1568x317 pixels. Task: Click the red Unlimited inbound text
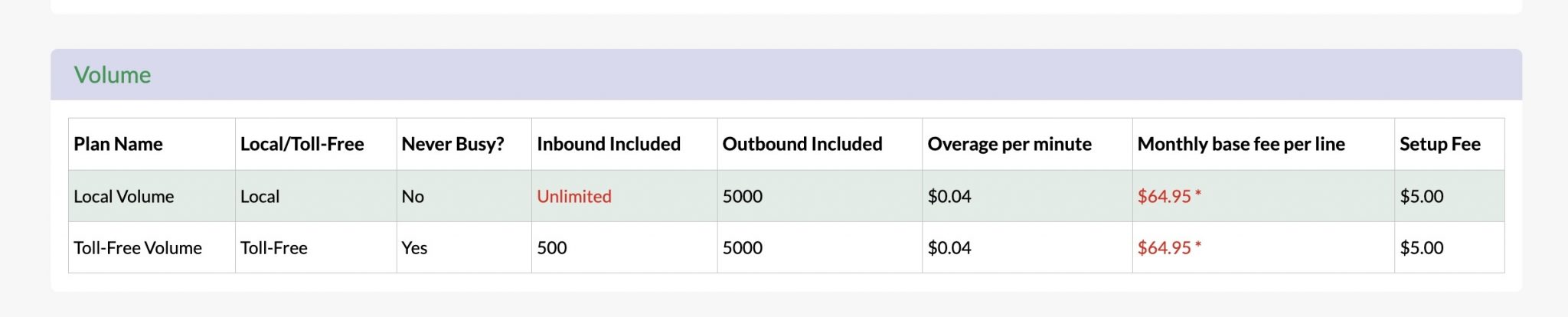(573, 196)
